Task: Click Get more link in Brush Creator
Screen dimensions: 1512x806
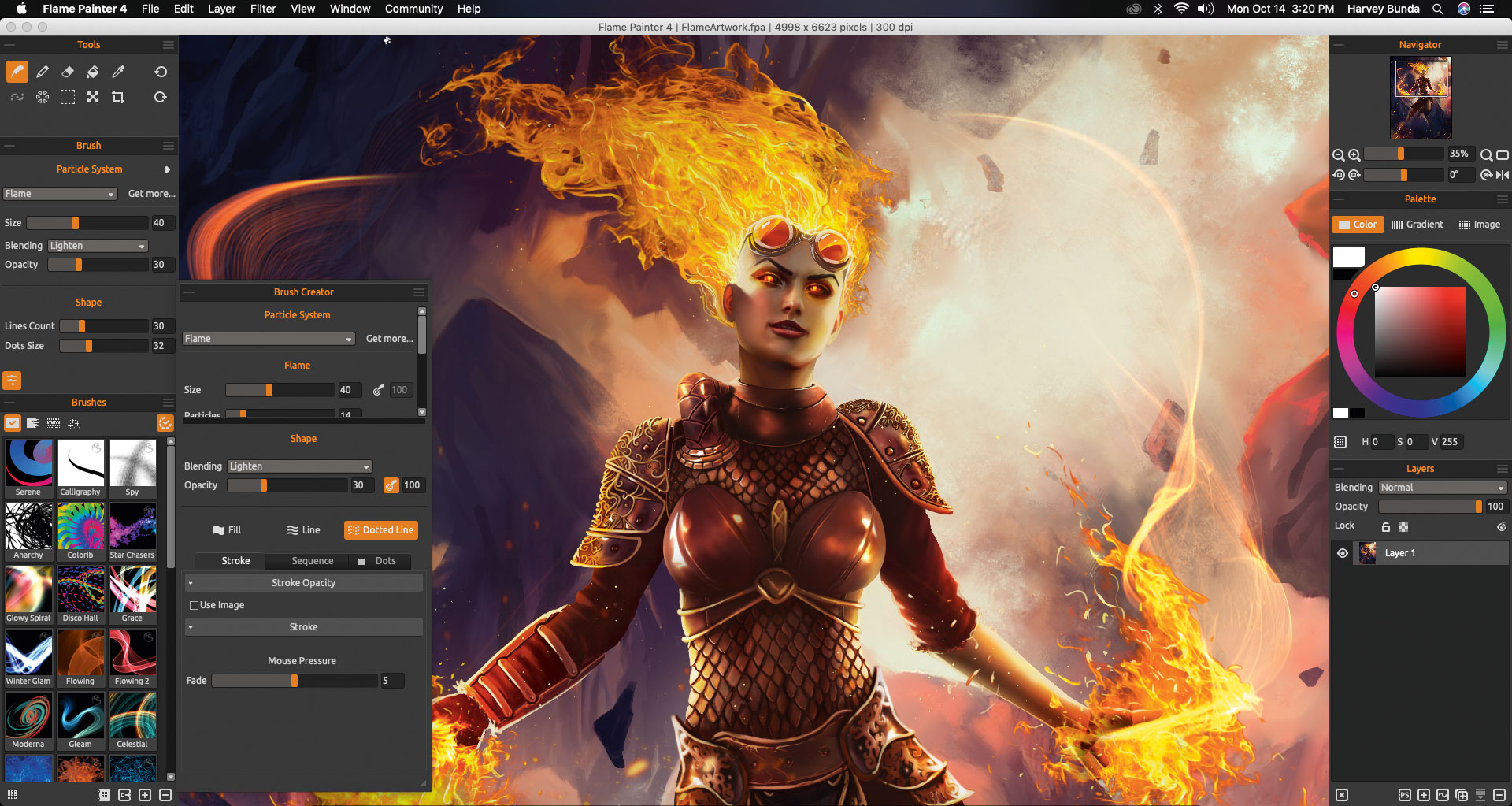Action: (x=389, y=339)
